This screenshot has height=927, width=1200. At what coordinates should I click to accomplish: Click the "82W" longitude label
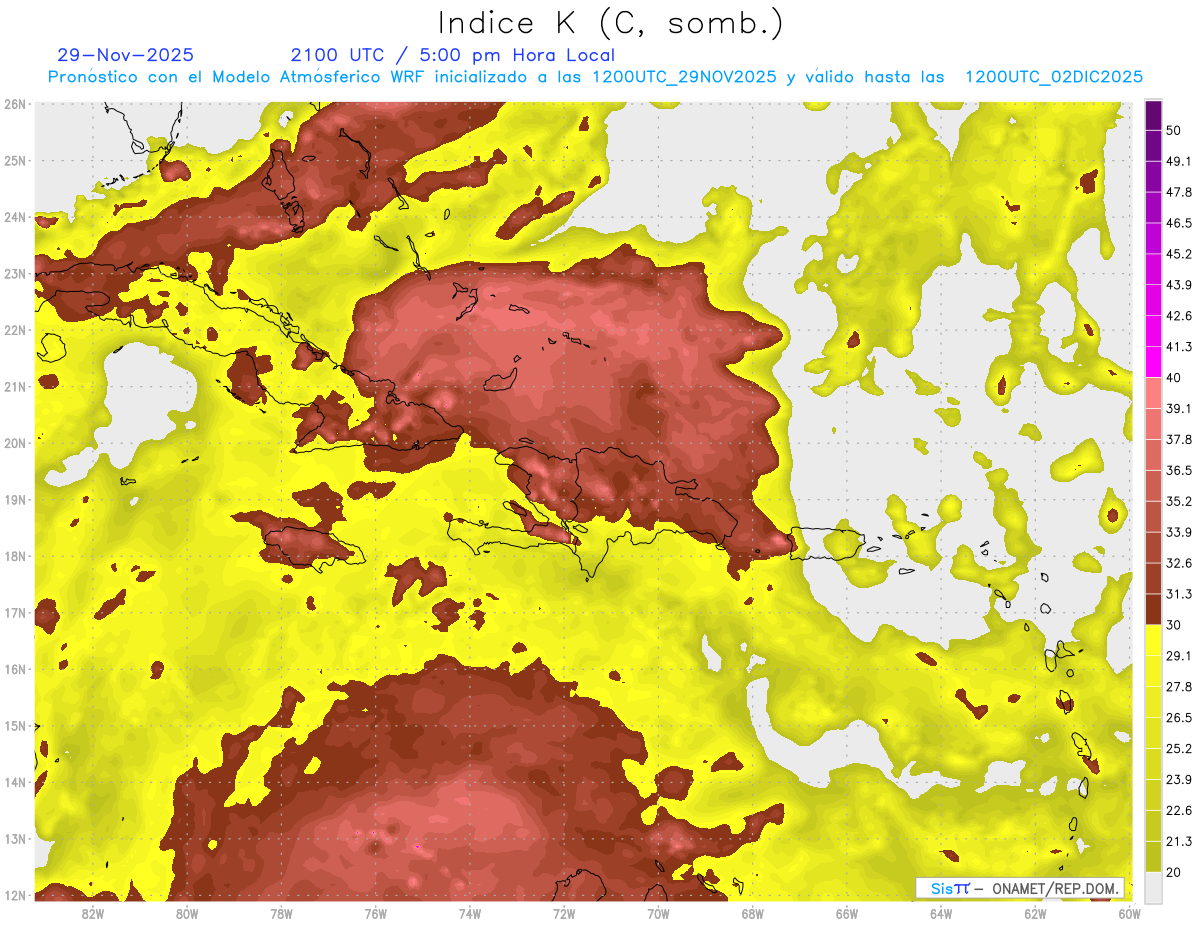coord(92,913)
